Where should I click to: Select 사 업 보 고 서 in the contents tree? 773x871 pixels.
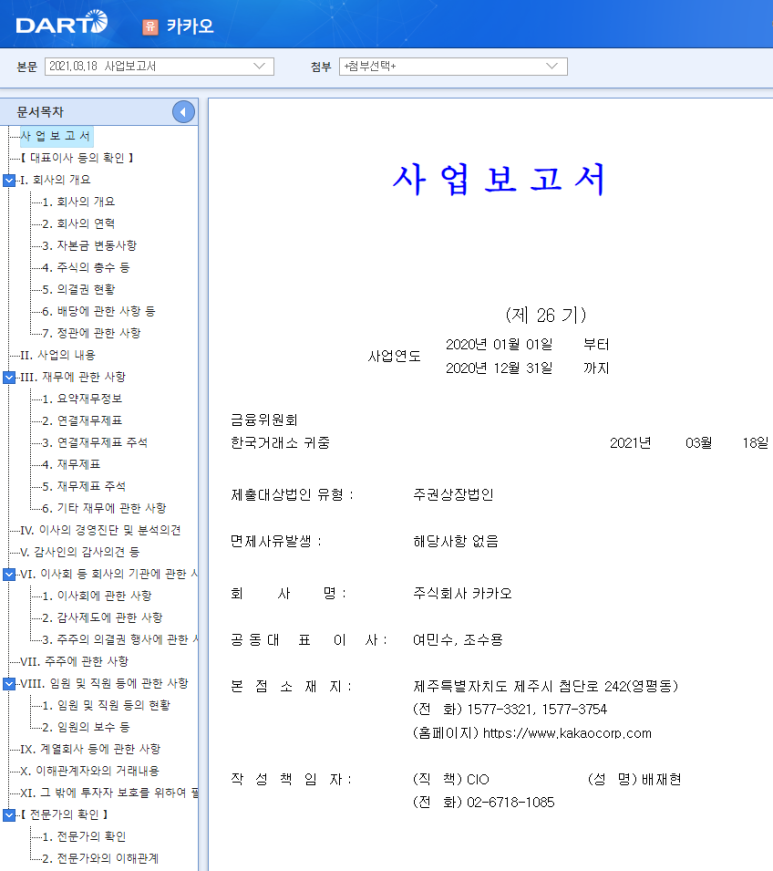(x=56, y=136)
